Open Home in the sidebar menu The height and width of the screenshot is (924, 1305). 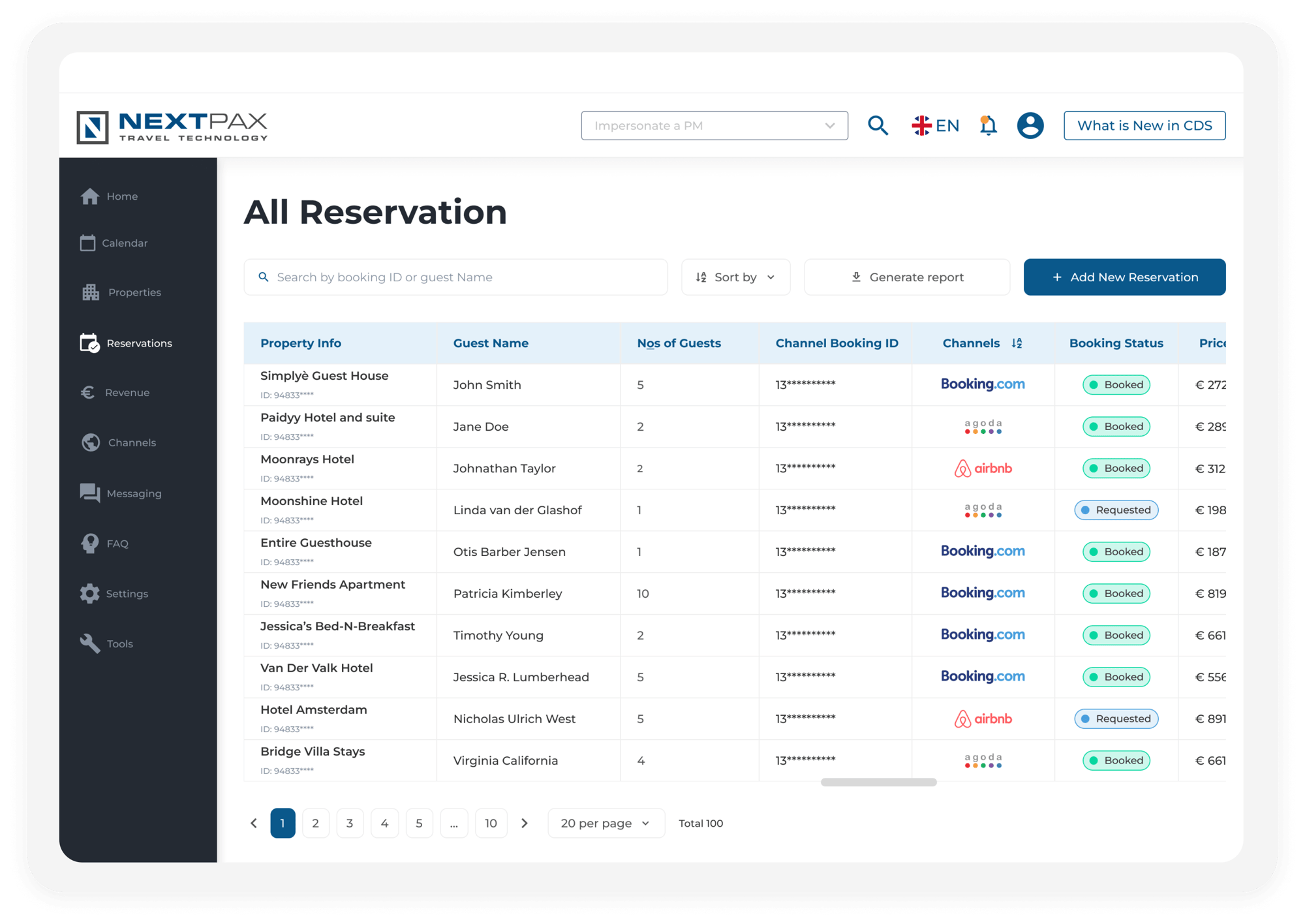(x=110, y=196)
